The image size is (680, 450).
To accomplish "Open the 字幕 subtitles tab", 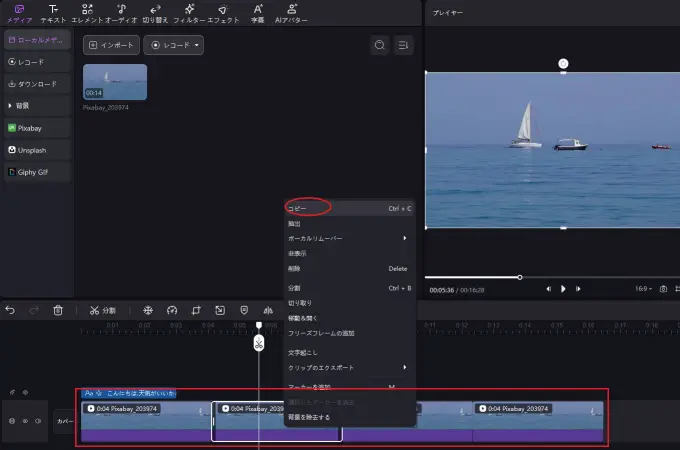I will (x=258, y=13).
